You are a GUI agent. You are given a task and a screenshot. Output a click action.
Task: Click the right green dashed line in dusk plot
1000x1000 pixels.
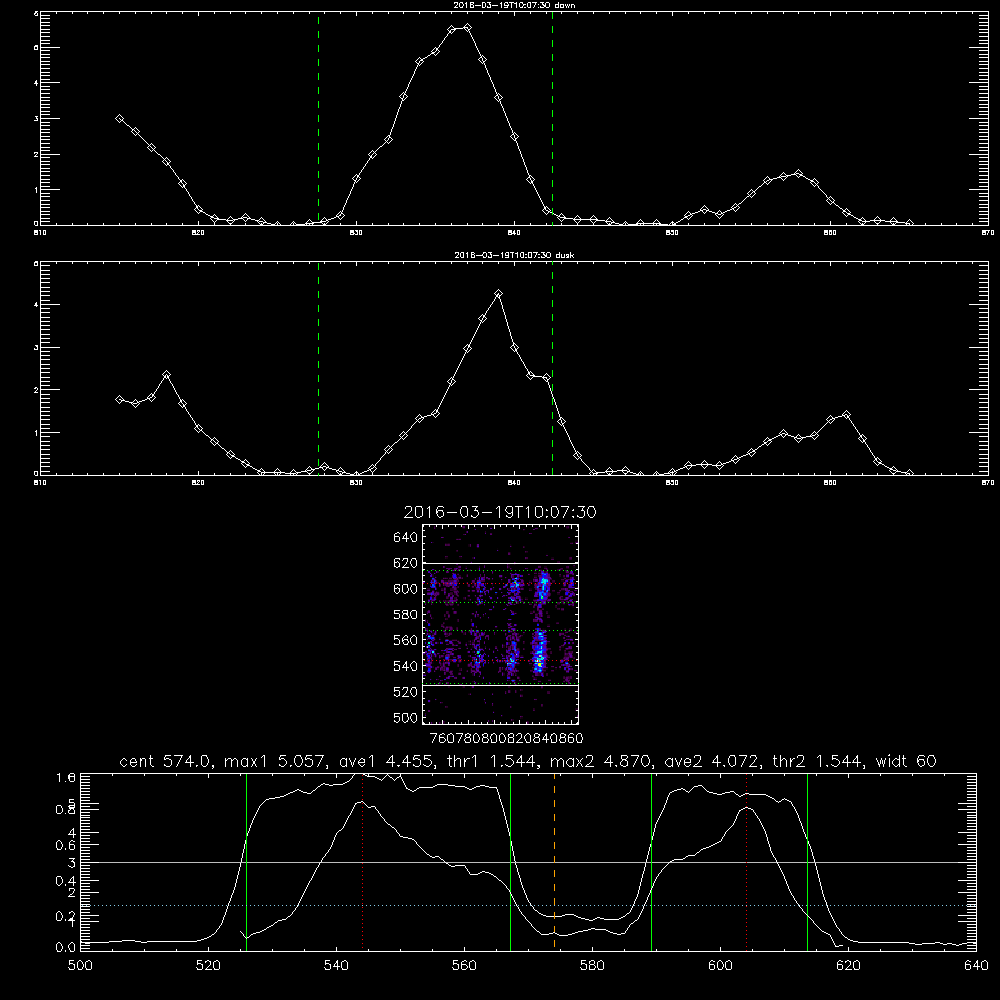tap(552, 368)
